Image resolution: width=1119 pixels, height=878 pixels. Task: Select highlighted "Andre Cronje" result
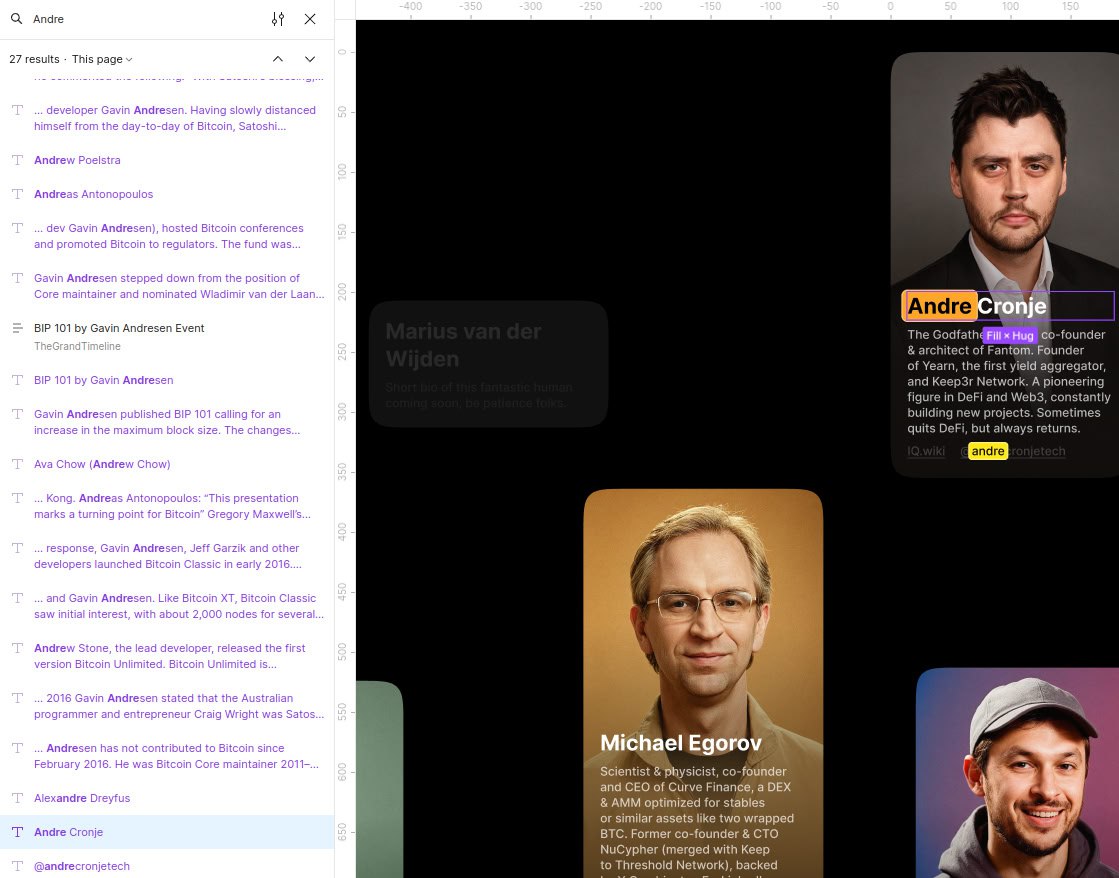pyautogui.click(x=68, y=832)
